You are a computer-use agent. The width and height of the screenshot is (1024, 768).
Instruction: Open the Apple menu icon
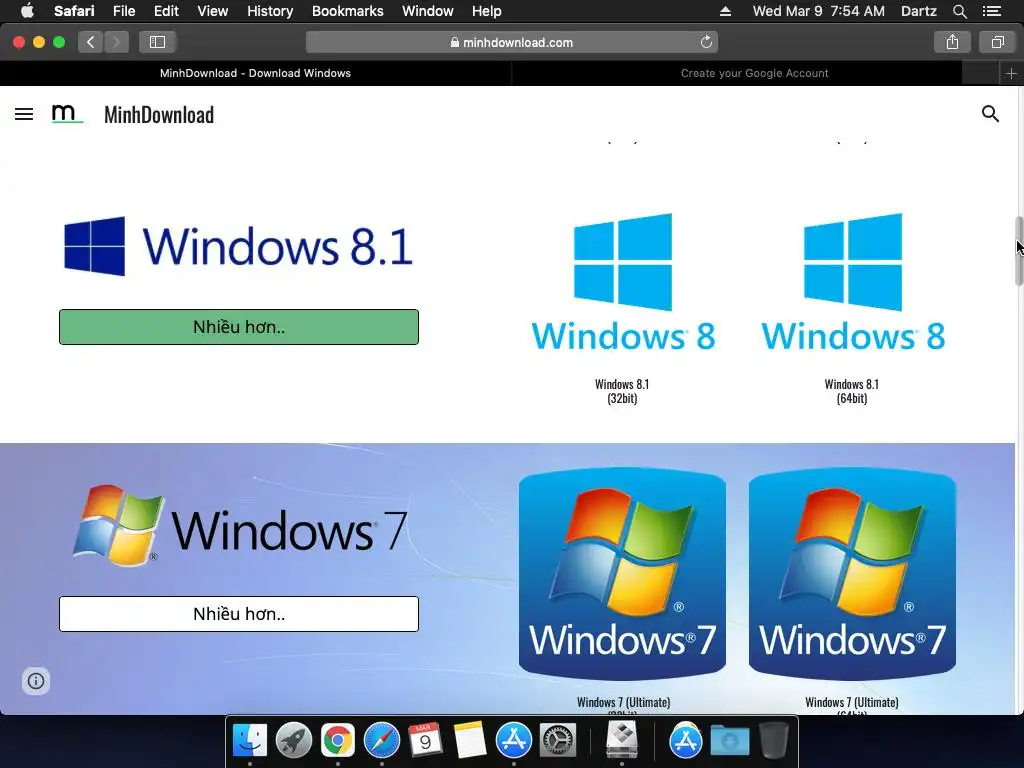(x=27, y=11)
